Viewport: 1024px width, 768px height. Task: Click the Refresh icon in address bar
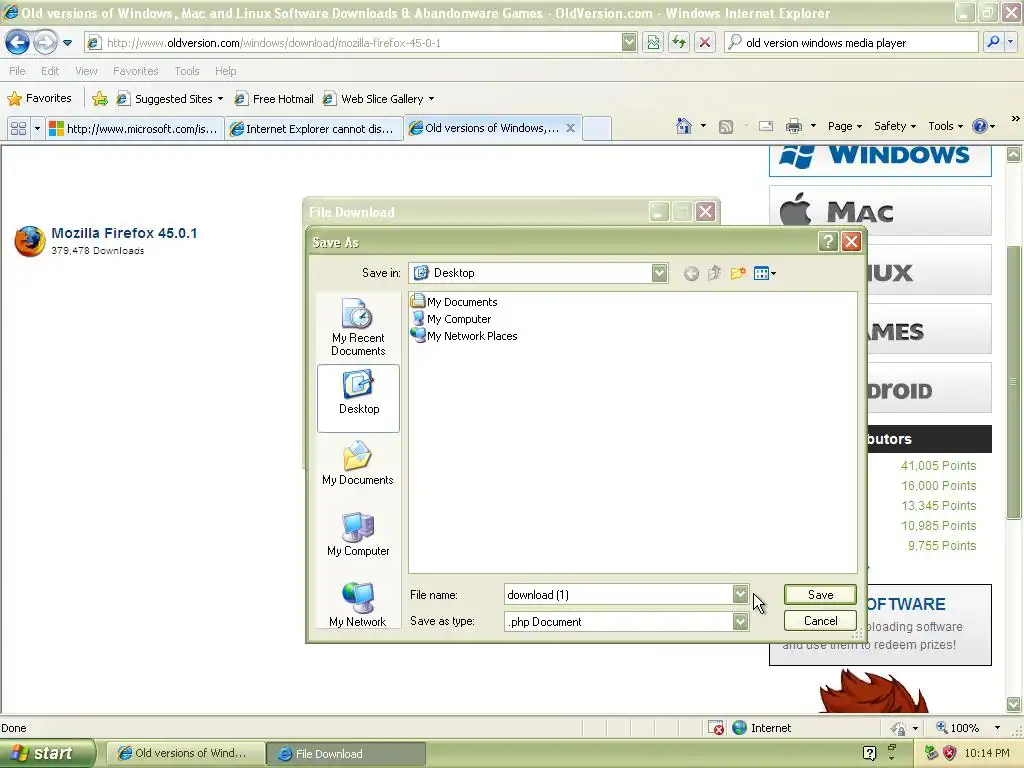point(679,42)
